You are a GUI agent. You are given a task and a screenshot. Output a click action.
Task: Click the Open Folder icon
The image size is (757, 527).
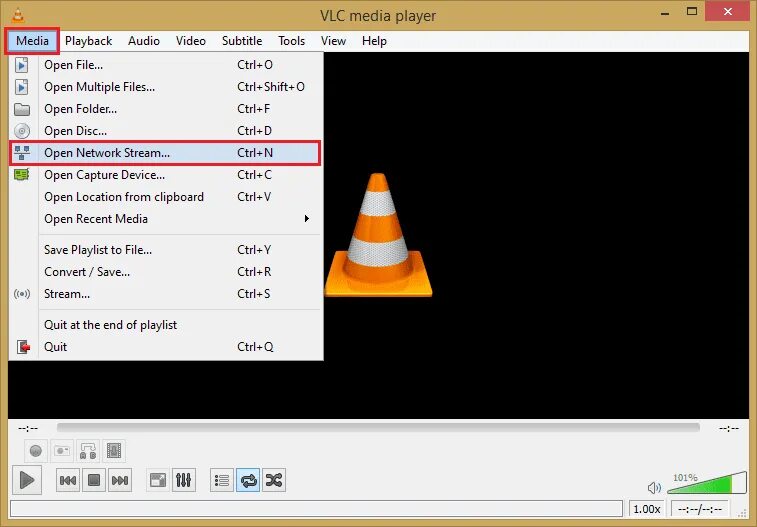tap(22, 109)
